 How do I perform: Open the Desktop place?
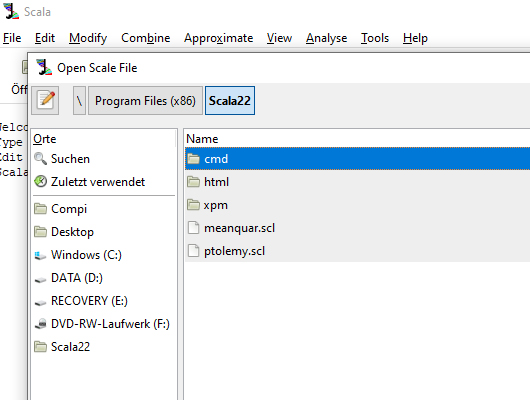(72, 232)
